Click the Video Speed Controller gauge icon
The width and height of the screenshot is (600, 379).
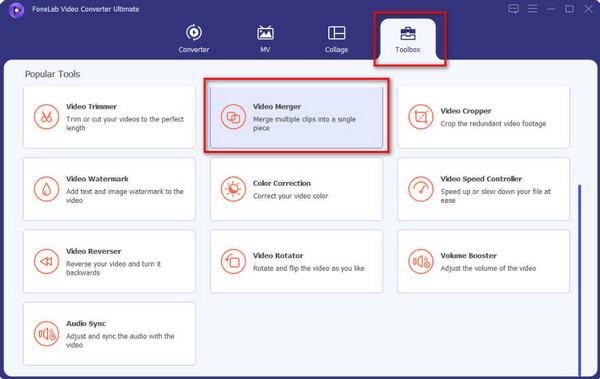click(x=421, y=189)
